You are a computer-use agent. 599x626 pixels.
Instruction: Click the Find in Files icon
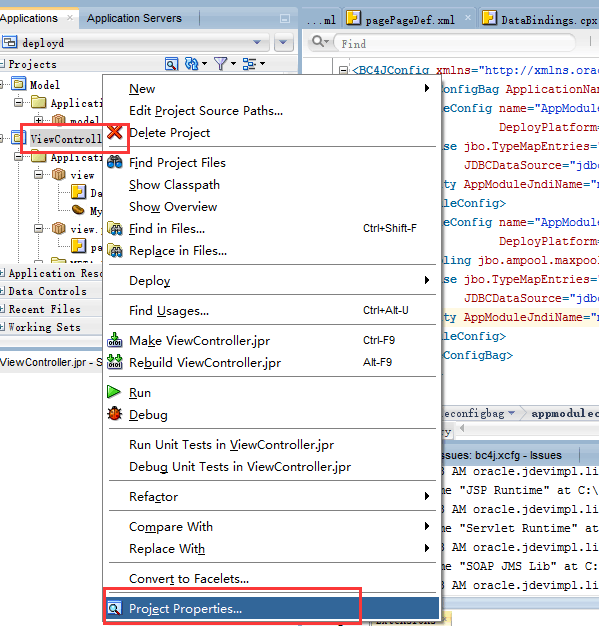click(115, 228)
